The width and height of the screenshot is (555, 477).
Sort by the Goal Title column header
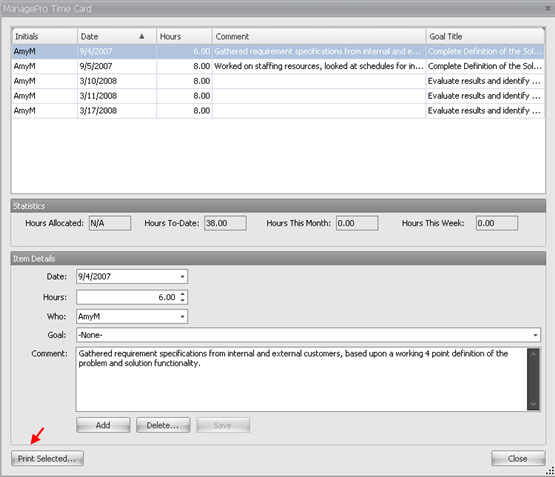485,36
